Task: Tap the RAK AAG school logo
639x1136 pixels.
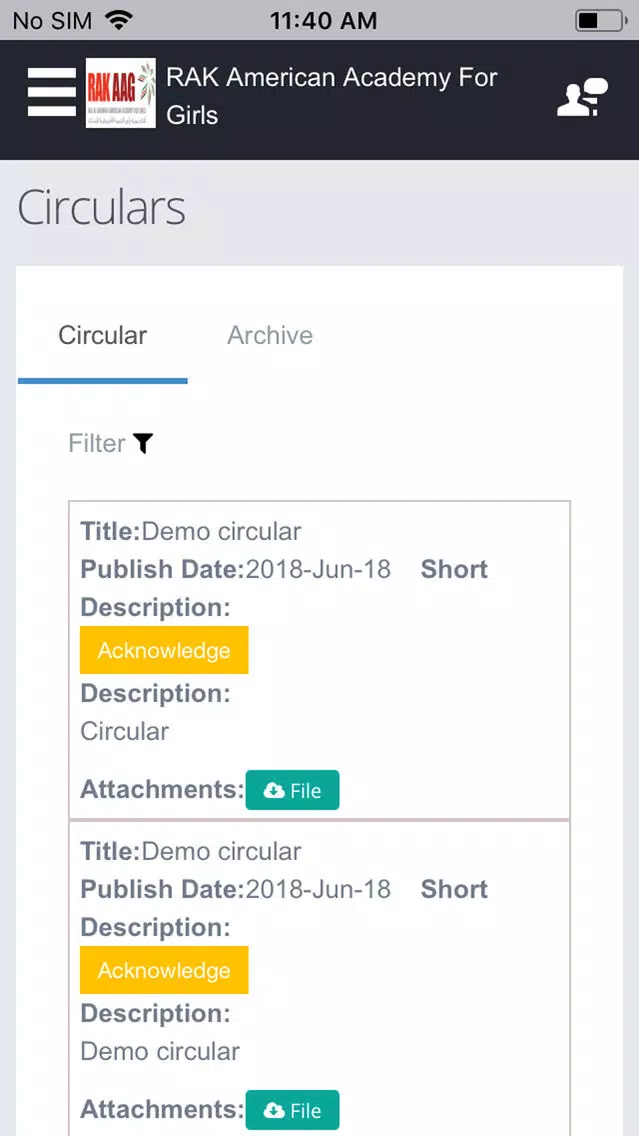Action: pos(120,93)
